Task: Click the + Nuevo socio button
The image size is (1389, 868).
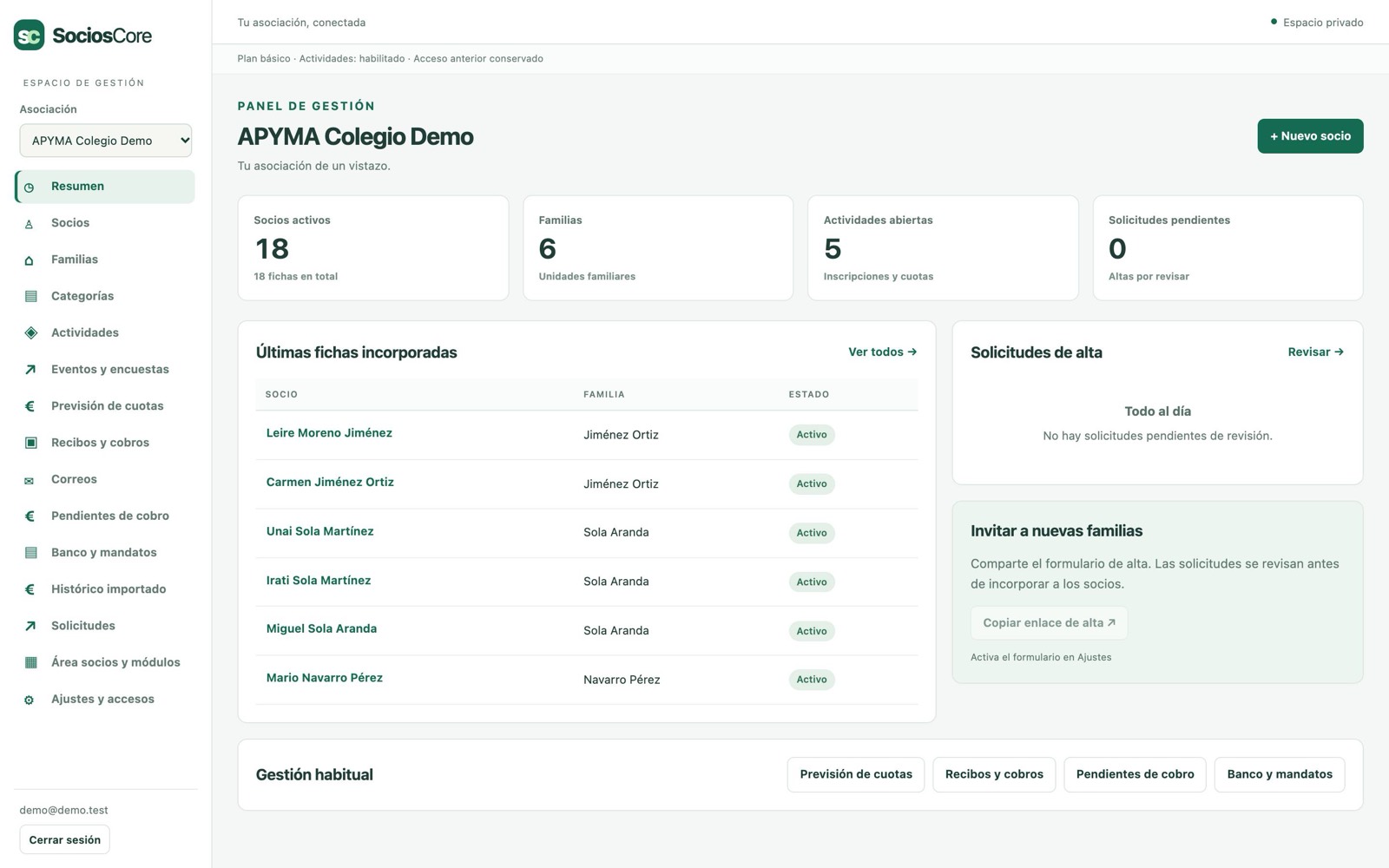Action: pos(1310,136)
